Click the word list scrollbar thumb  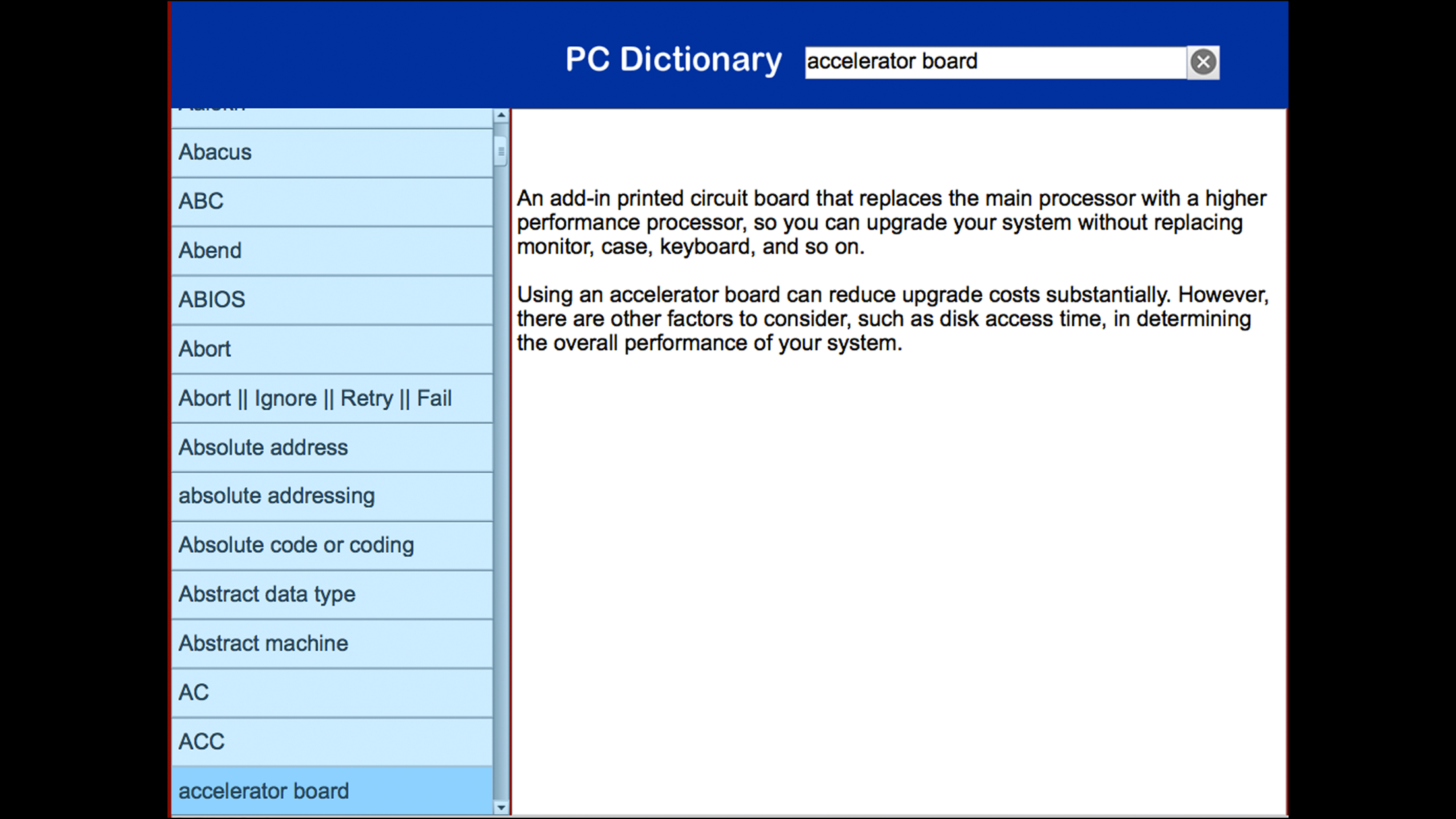(501, 152)
